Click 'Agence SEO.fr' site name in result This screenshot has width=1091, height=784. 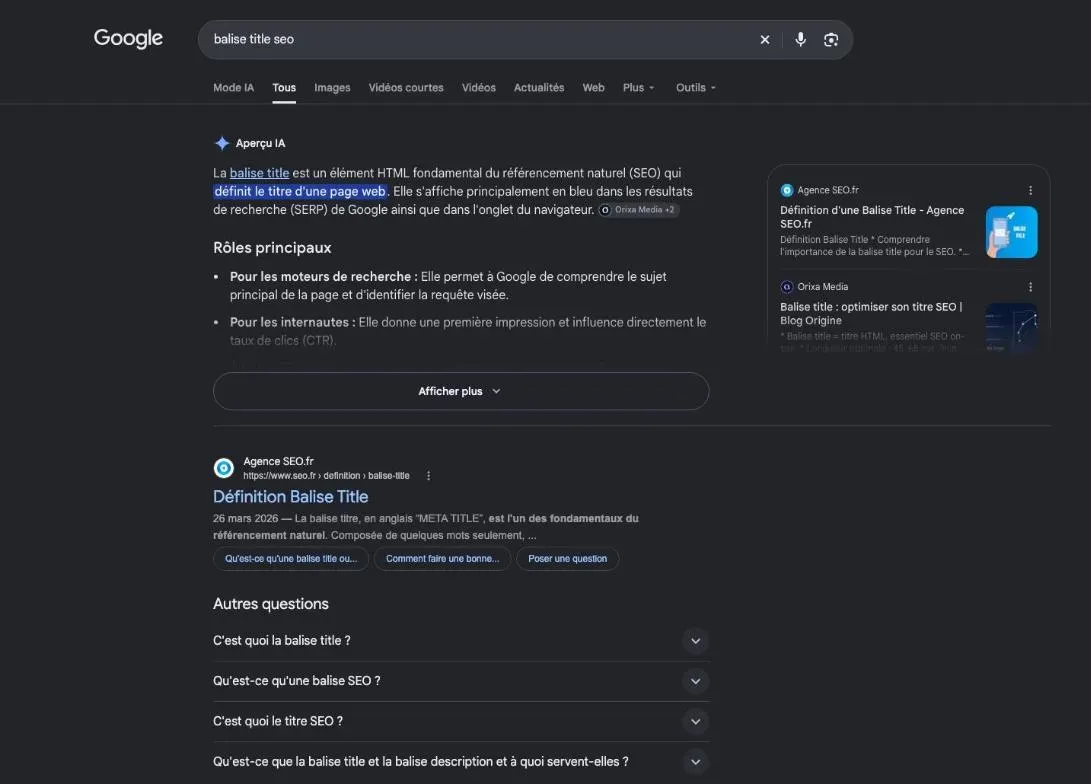click(x=278, y=461)
